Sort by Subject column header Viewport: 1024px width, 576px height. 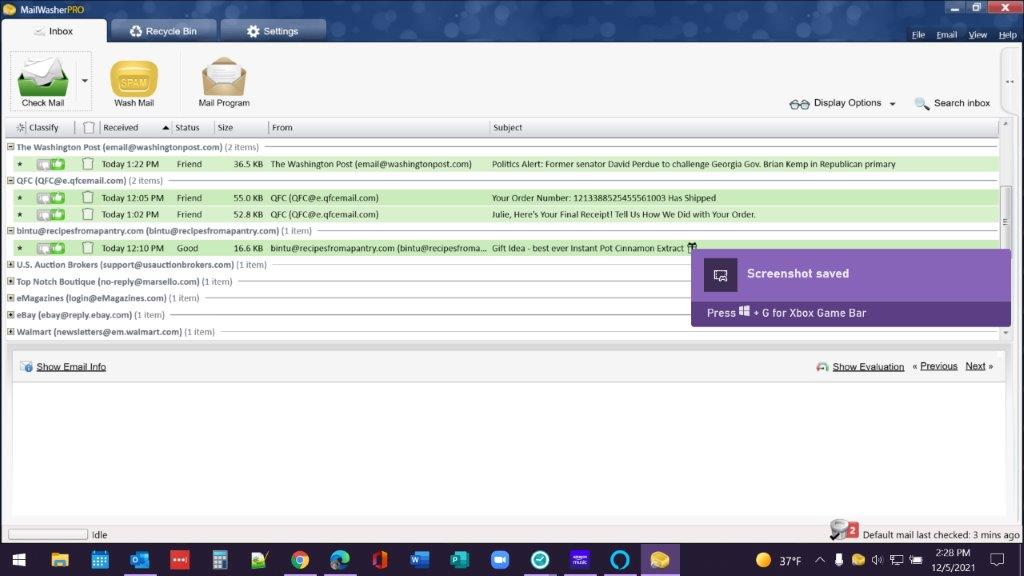(507, 127)
